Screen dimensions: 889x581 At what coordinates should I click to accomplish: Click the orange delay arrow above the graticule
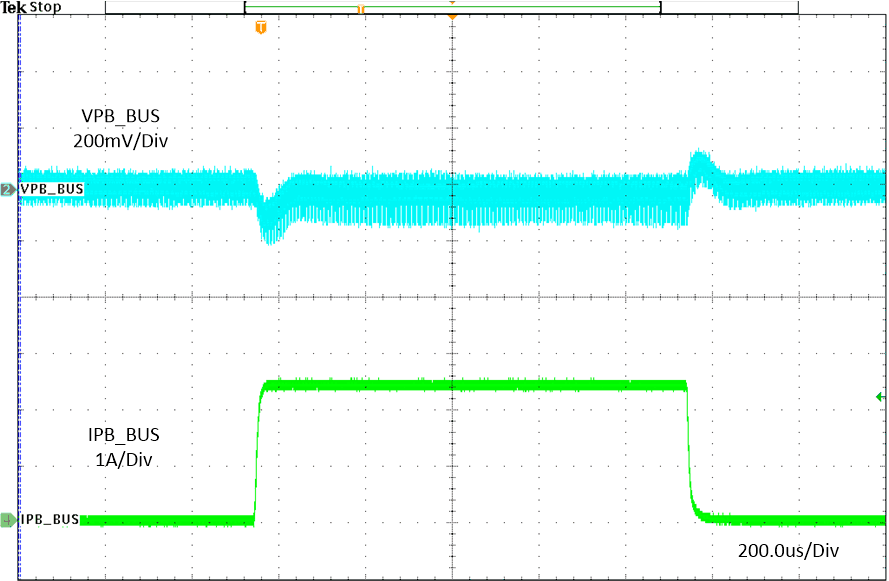point(452,16)
